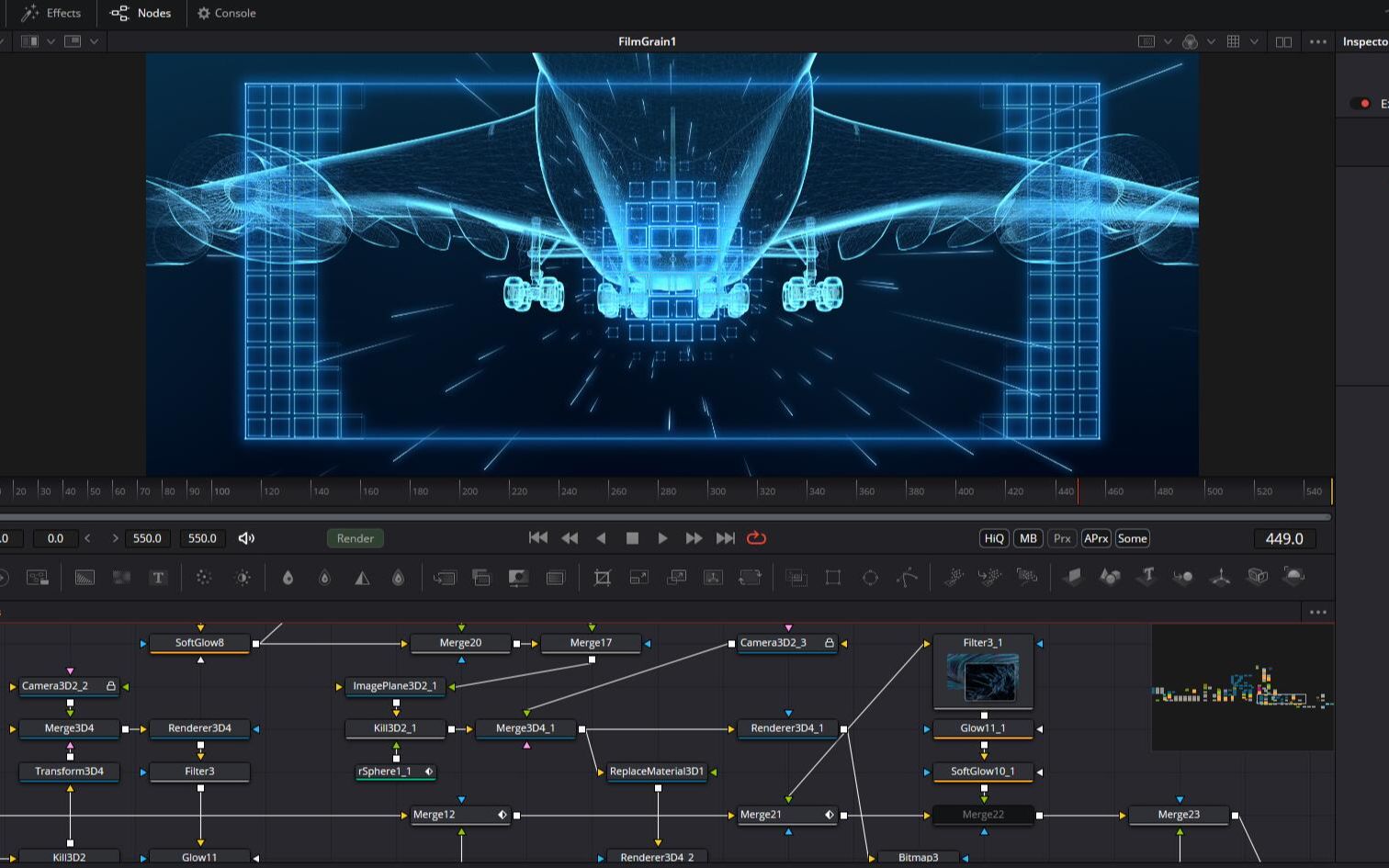Click the red playhead marker on the time ruler
Viewport: 1389px width, 868px height.
pyautogui.click(x=1078, y=490)
